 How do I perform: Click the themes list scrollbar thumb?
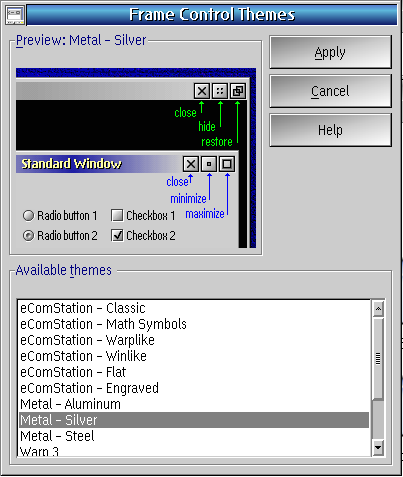point(378,359)
